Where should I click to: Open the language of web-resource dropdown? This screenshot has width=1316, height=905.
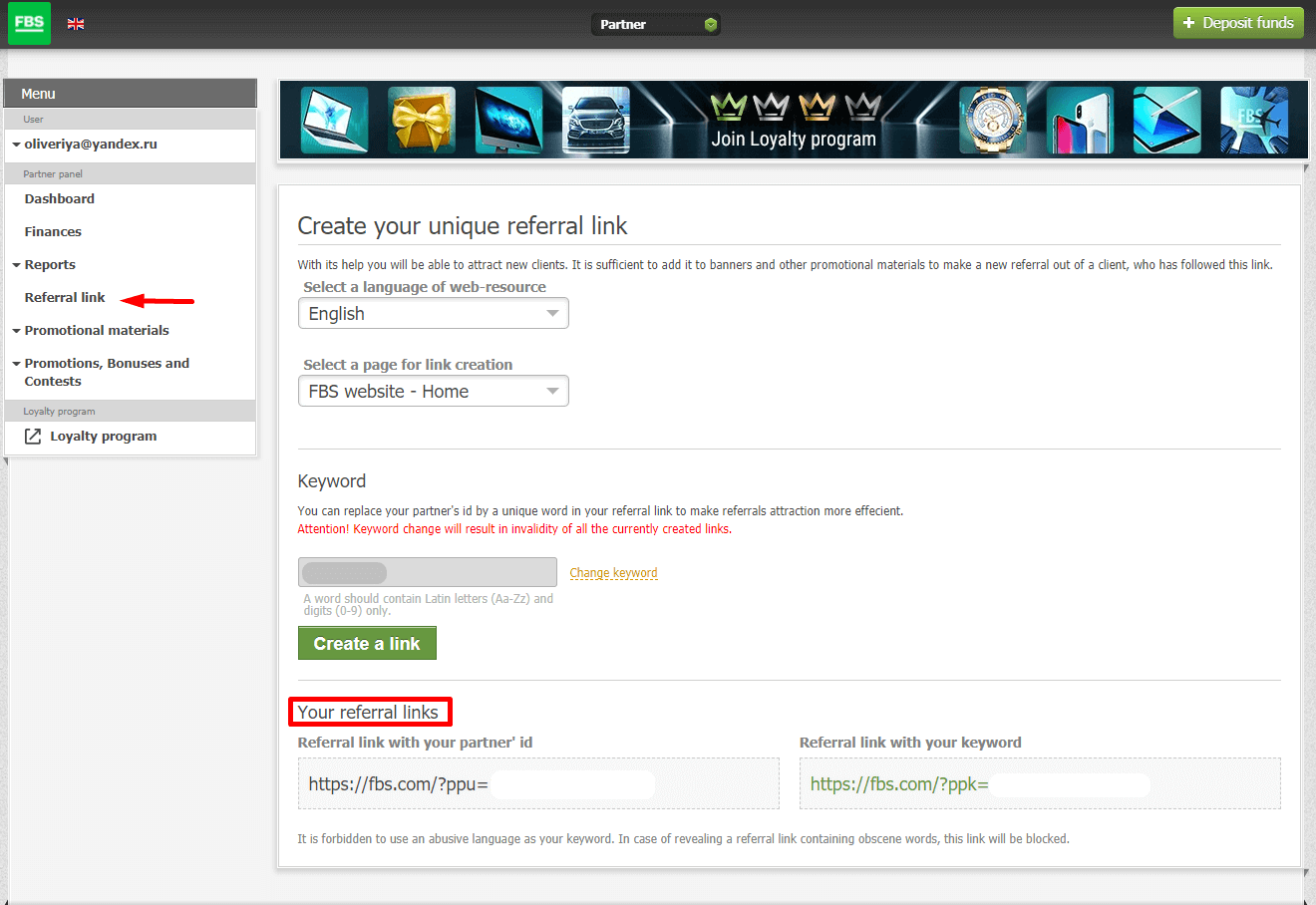point(433,314)
